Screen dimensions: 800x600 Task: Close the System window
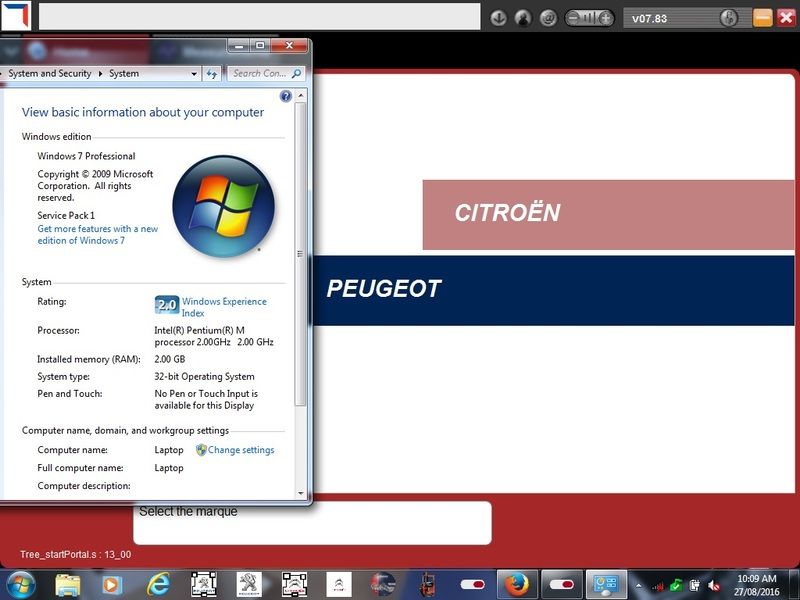tap(289, 46)
